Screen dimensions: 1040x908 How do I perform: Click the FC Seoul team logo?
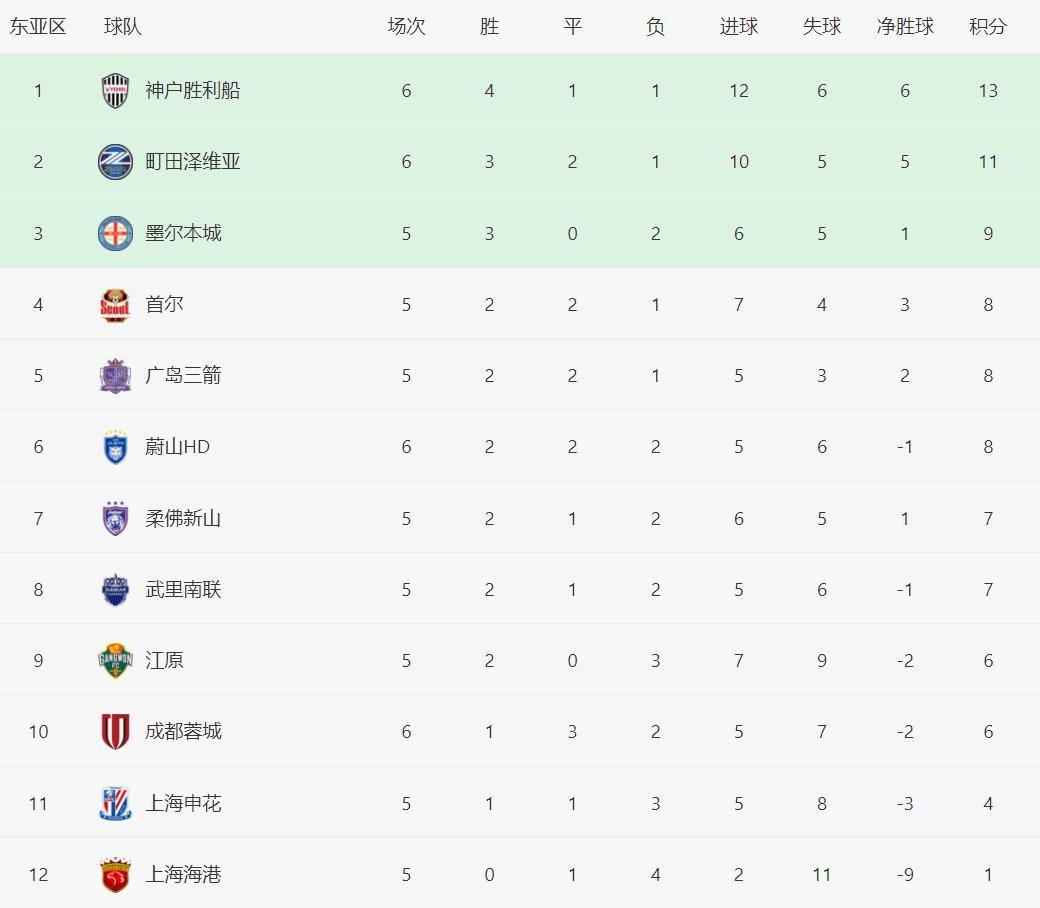(x=115, y=304)
